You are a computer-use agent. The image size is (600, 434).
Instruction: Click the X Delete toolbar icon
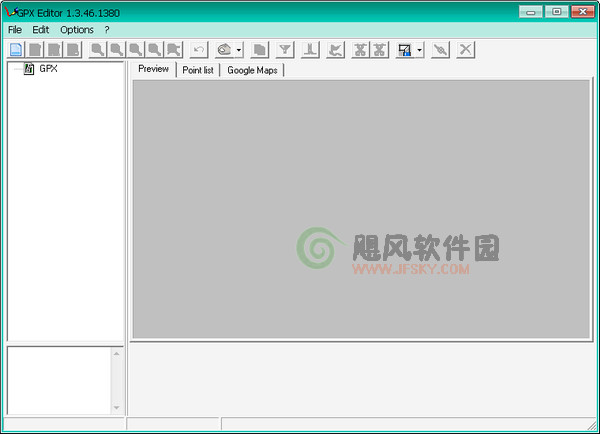[x=466, y=50]
